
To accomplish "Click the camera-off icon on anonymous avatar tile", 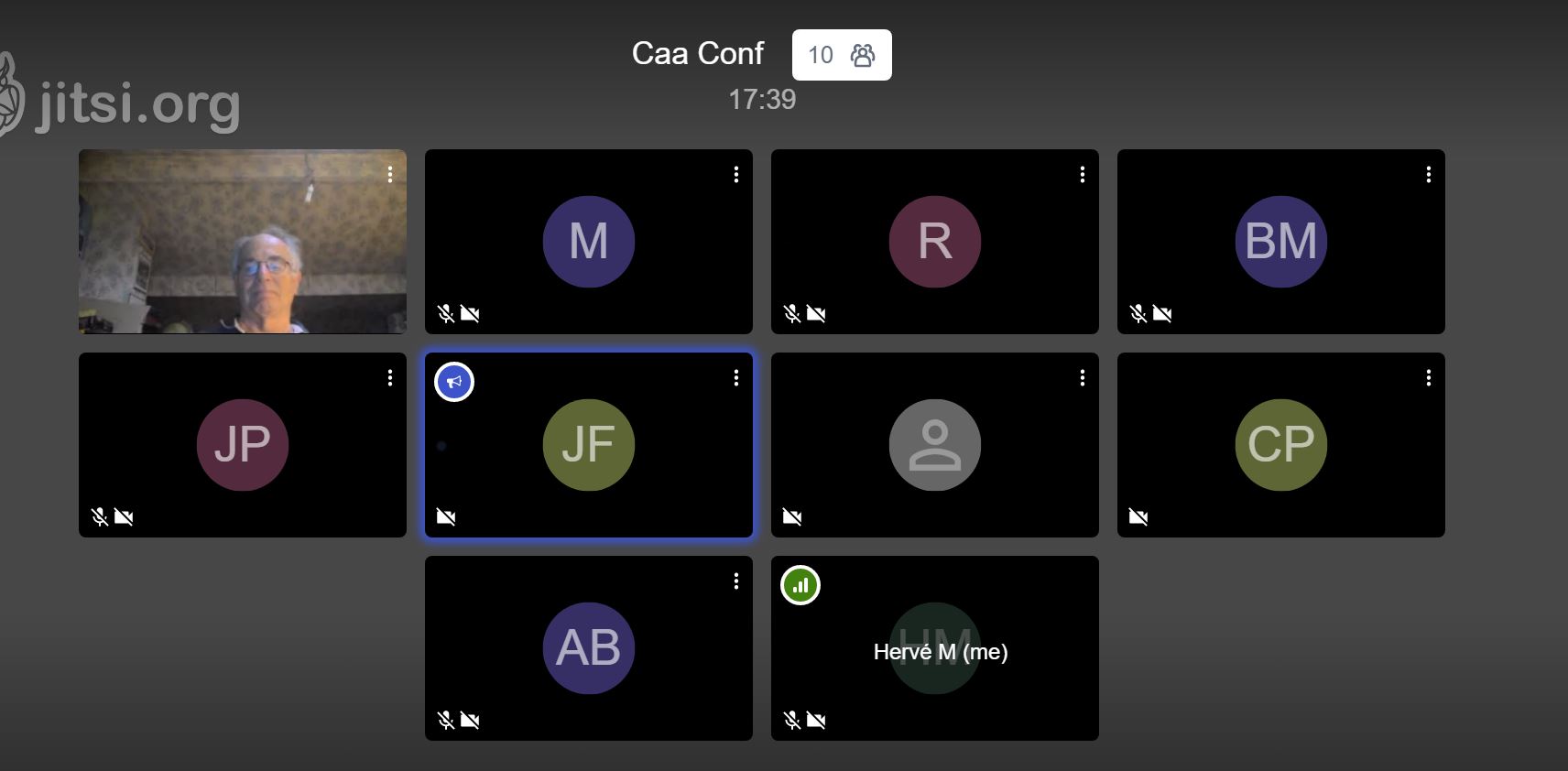I will pyautogui.click(x=792, y=517).
